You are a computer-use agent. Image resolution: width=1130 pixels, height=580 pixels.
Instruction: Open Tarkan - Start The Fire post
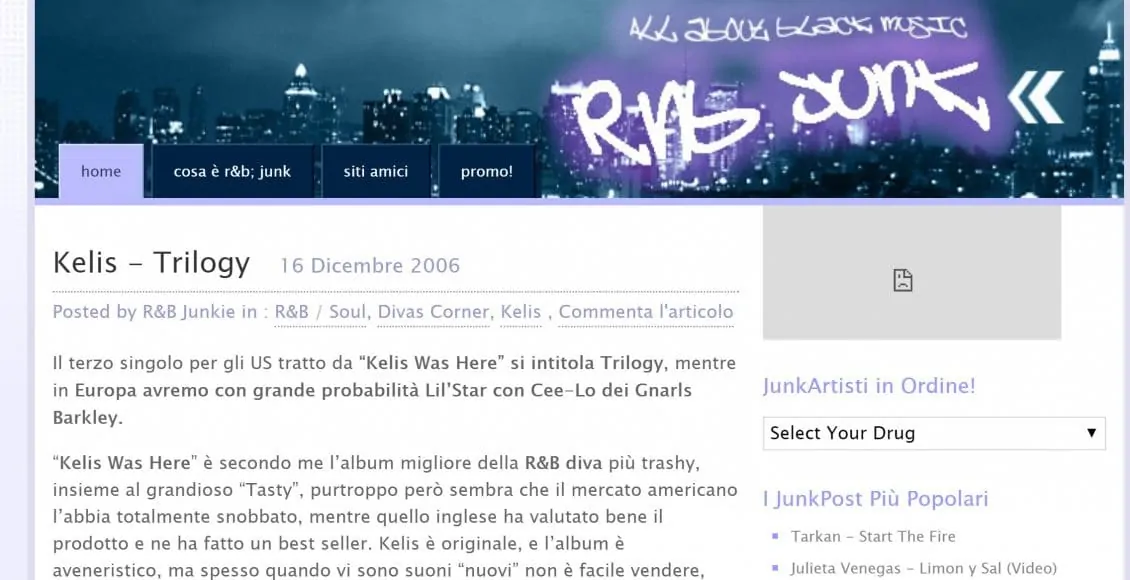tap(873, 536)
